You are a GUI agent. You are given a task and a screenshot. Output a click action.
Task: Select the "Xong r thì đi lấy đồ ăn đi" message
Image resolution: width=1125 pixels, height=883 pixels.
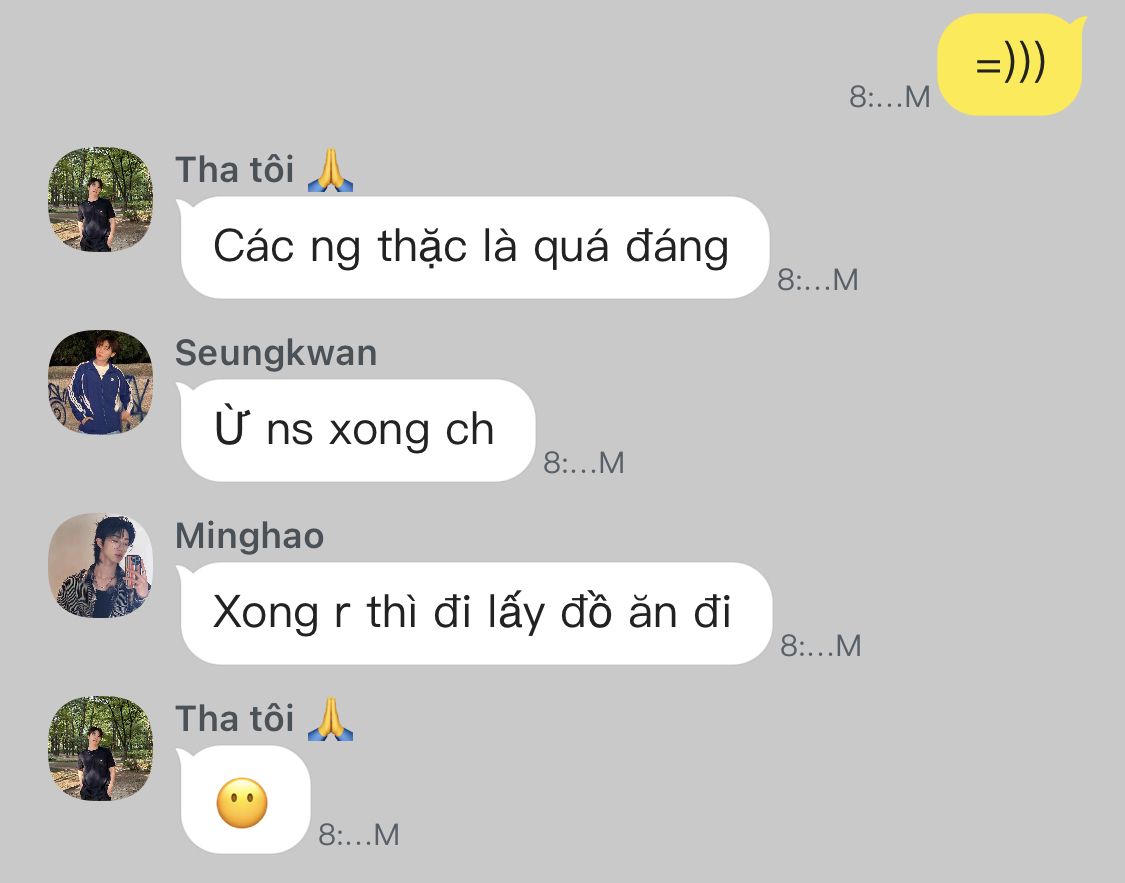pyautogui.click(x=474, y=613)
